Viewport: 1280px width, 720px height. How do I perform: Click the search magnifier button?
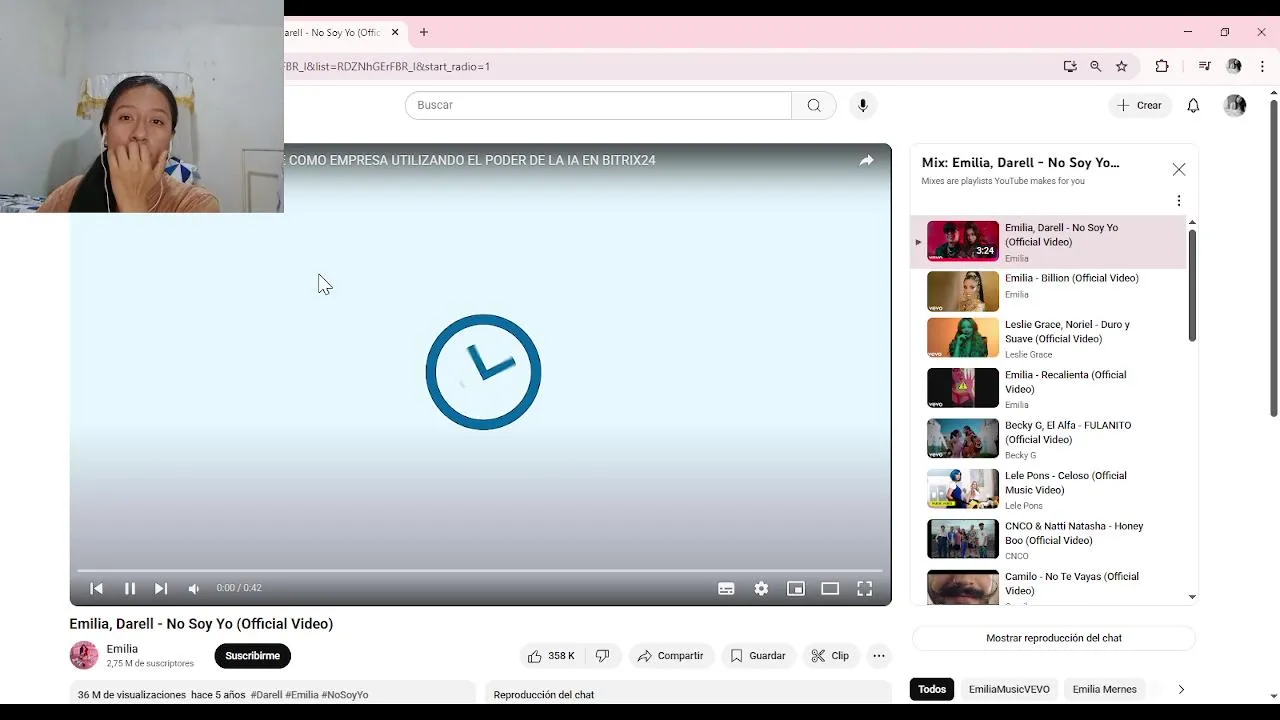[814, 105]
